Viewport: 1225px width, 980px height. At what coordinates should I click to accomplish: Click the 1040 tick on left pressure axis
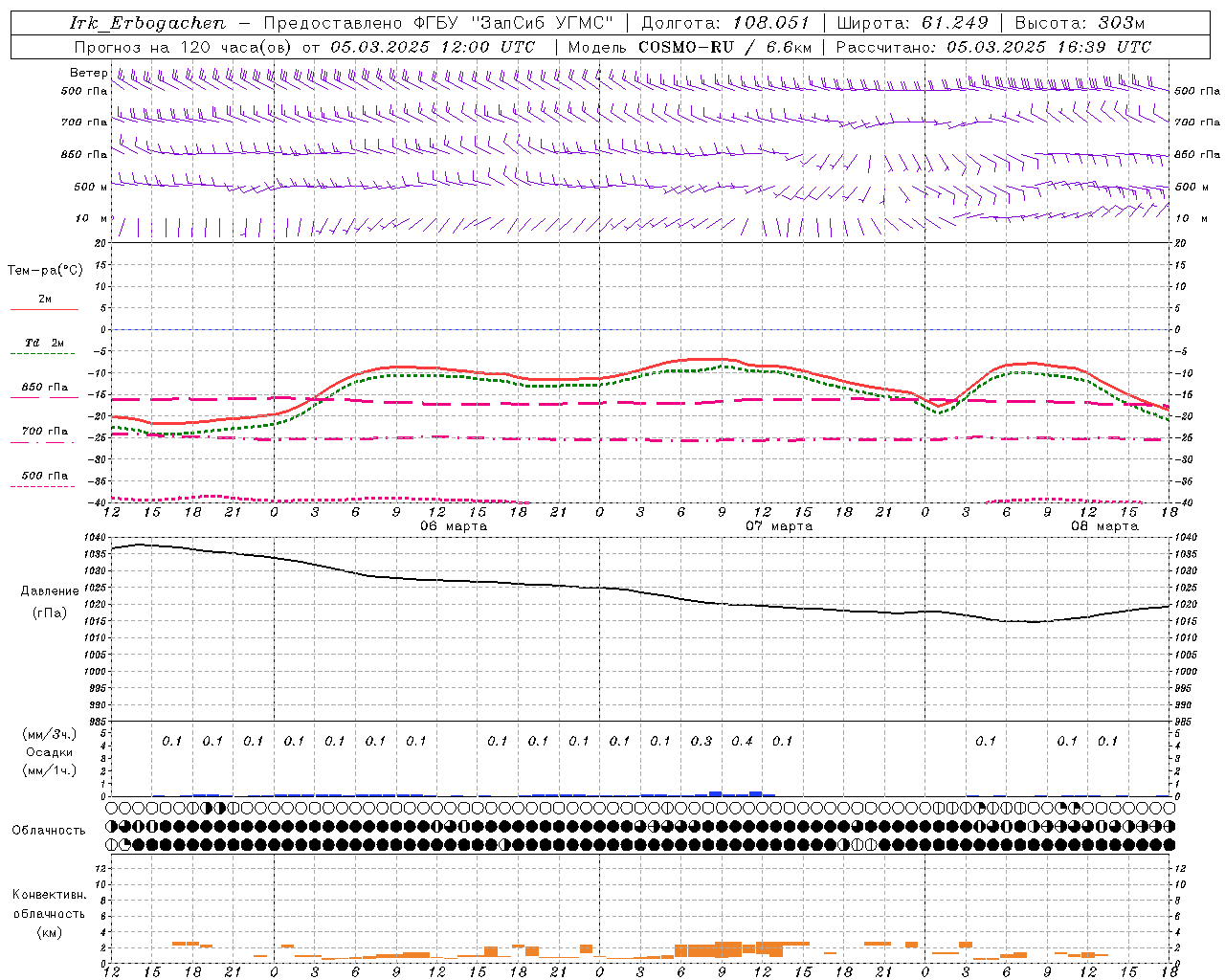[x=94, y=537]
